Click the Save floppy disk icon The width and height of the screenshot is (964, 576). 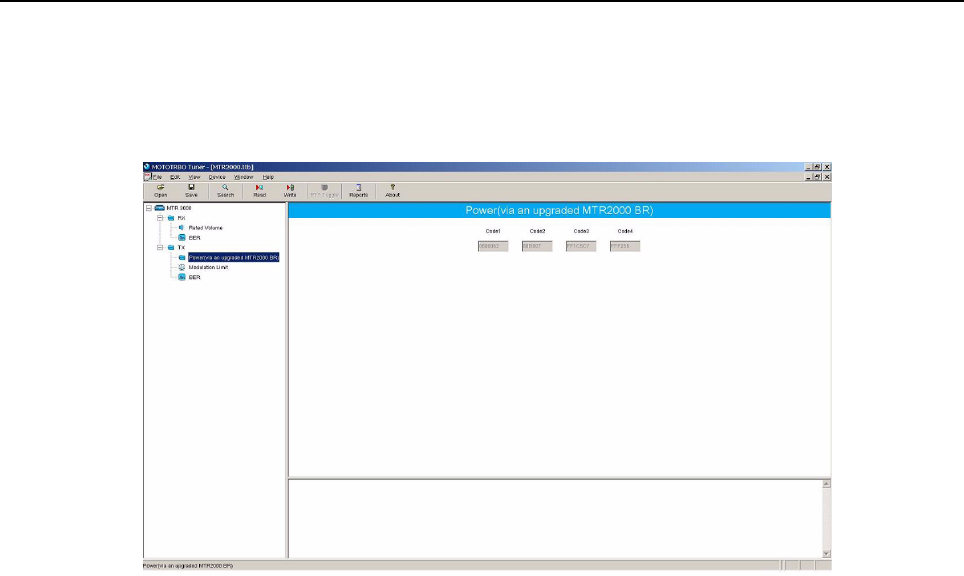[191, 187]
